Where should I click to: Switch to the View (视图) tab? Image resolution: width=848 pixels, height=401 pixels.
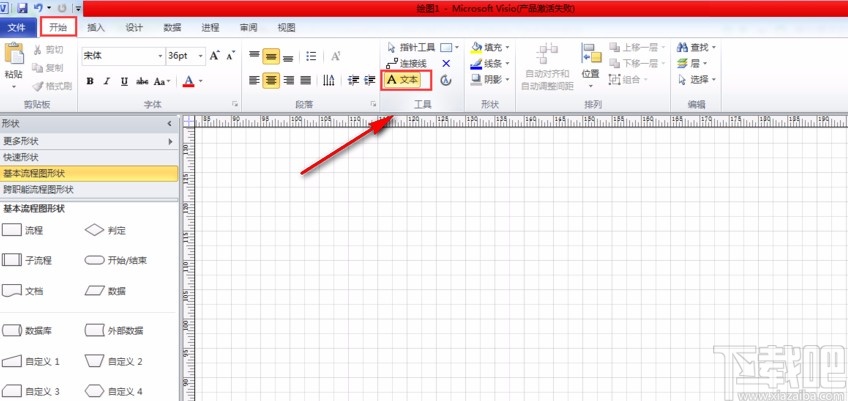[286, 28]
